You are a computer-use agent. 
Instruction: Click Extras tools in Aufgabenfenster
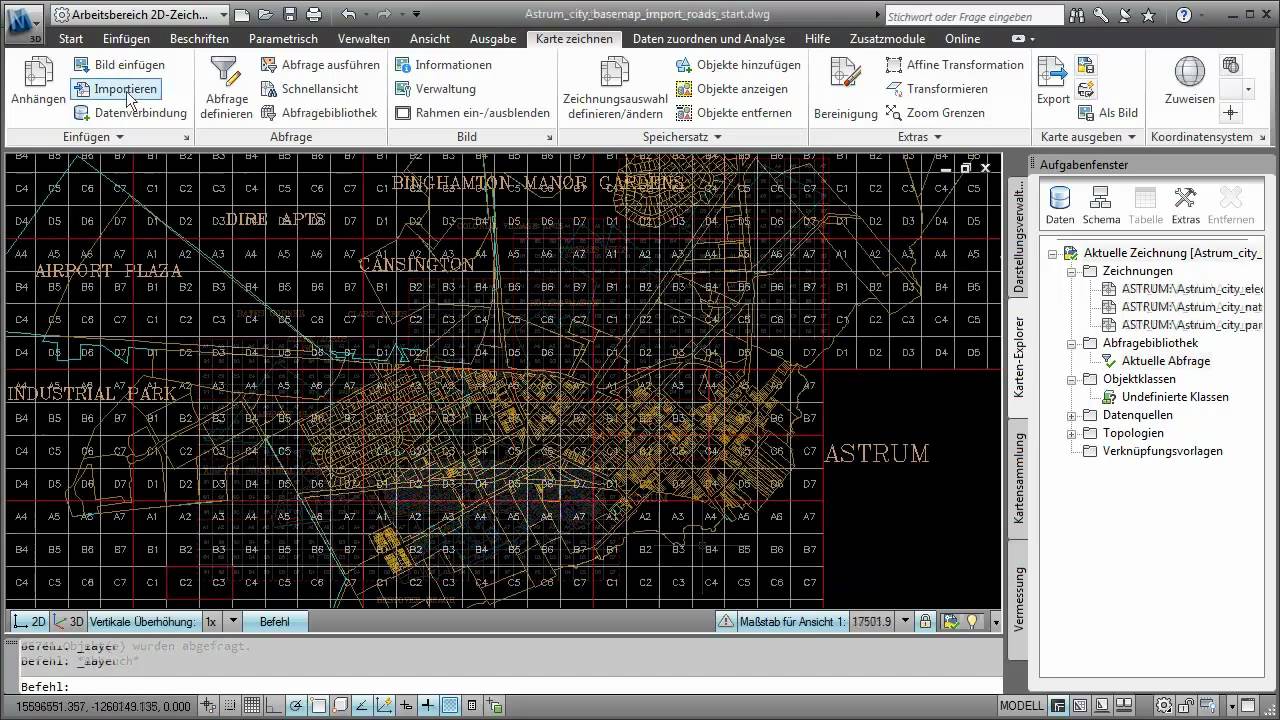tap(1186, 203)
